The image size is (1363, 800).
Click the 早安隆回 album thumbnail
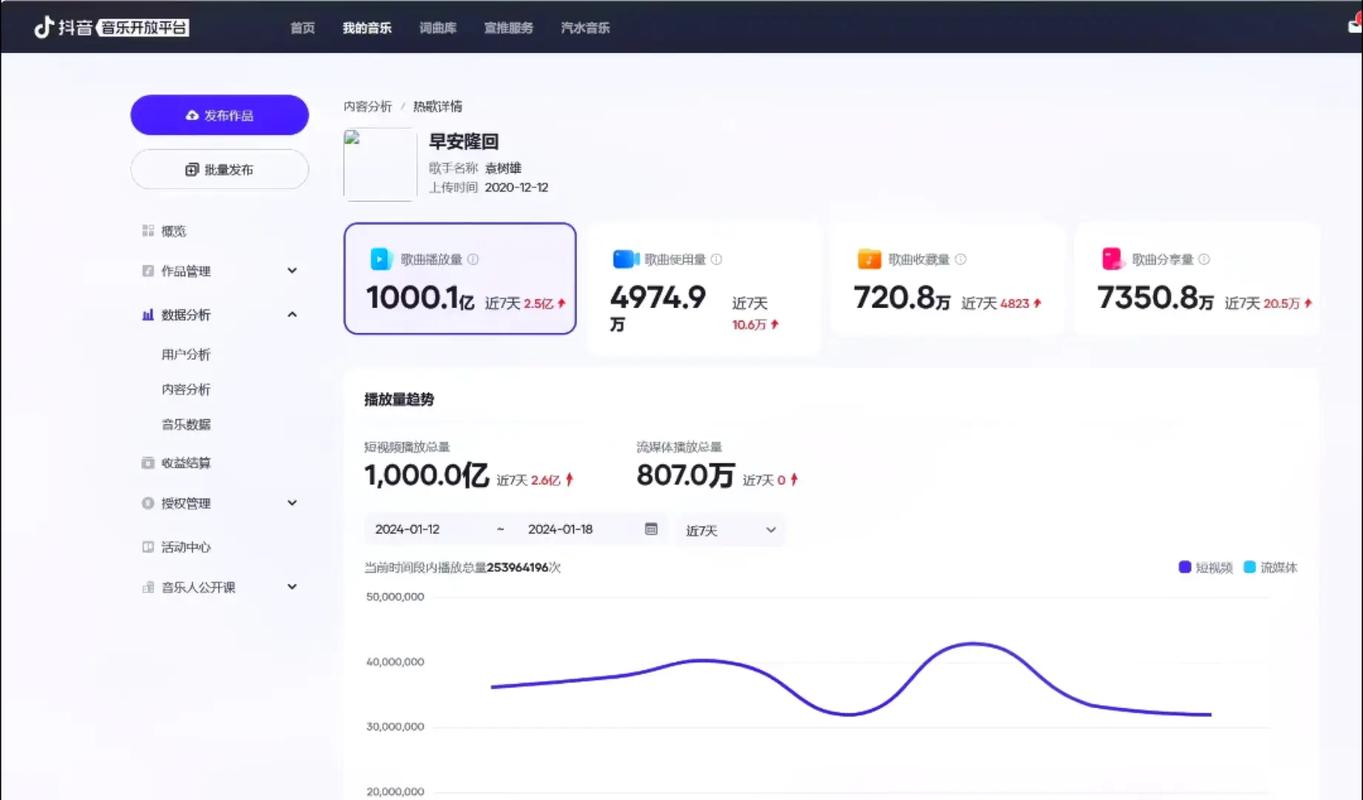[379, 164]
